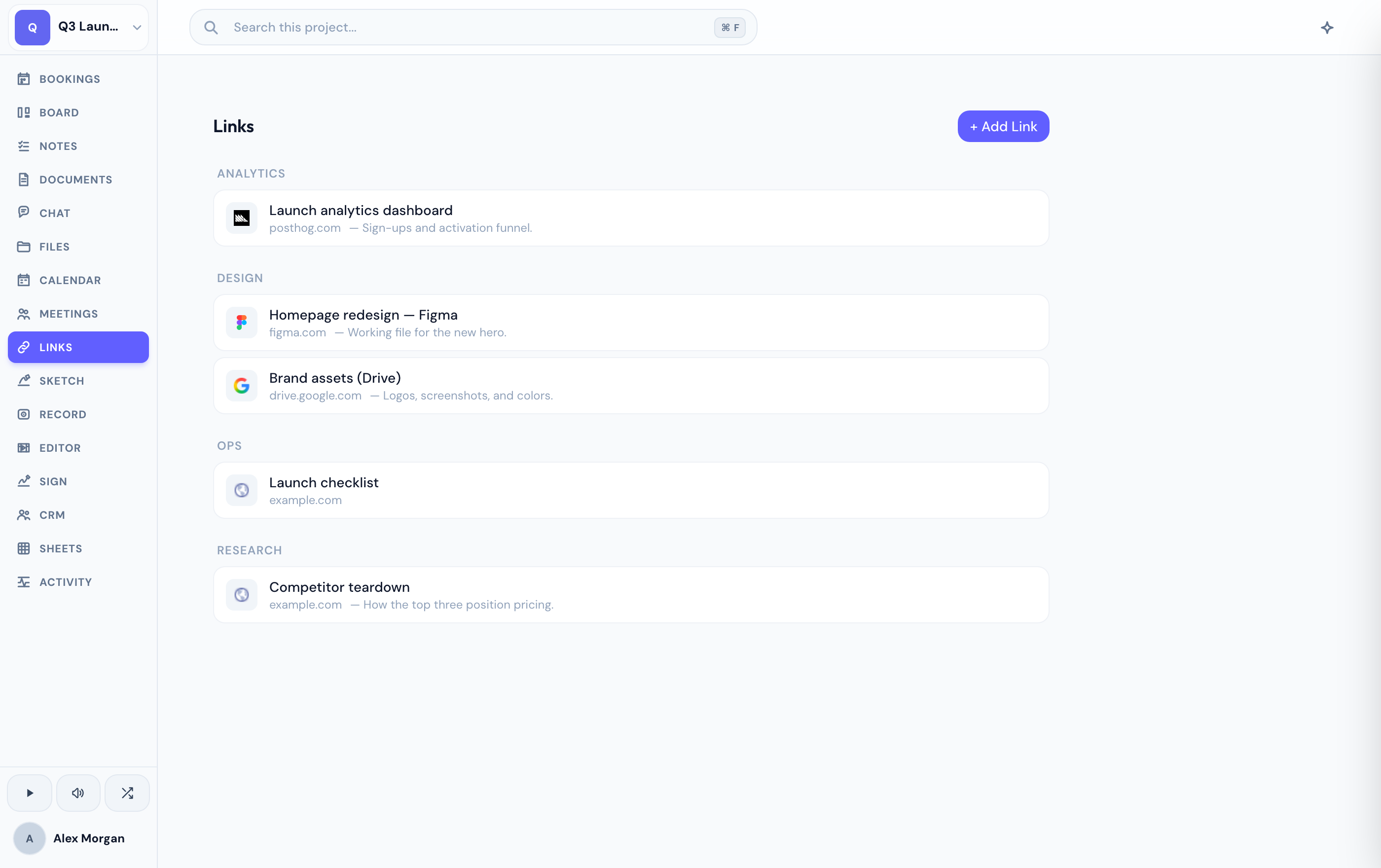This screenshot has height=868, width=1381.
Task: Click the Sheets grid icon
Action: (24, 548)
